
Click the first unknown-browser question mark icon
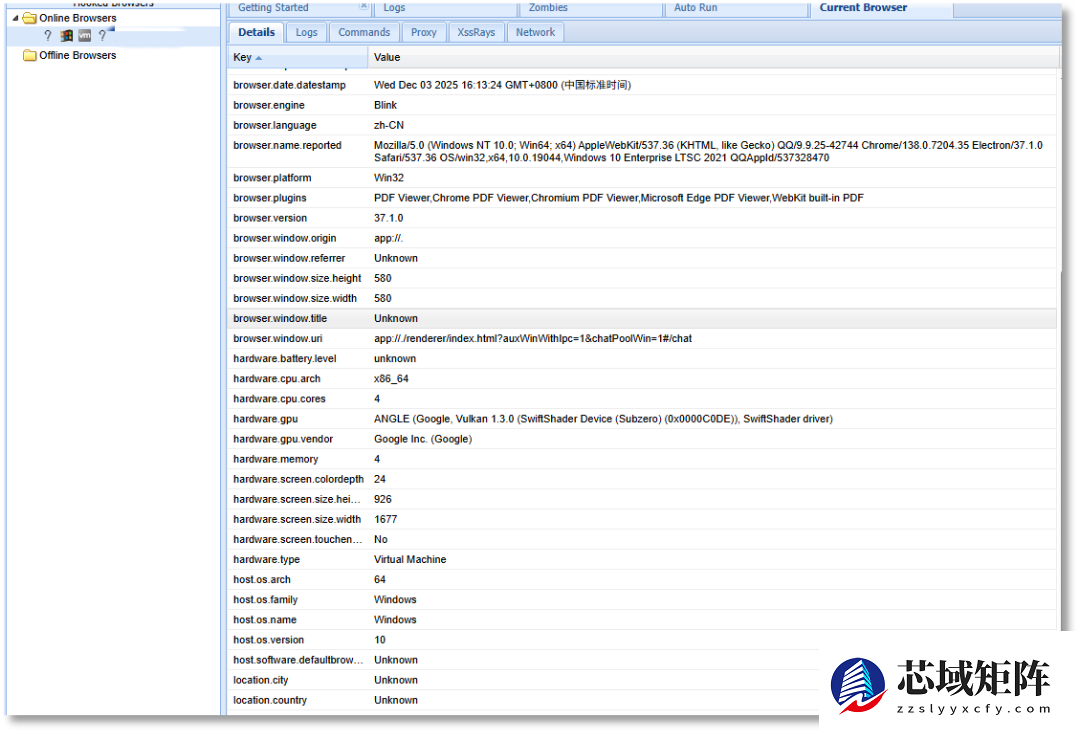[48, 36]
